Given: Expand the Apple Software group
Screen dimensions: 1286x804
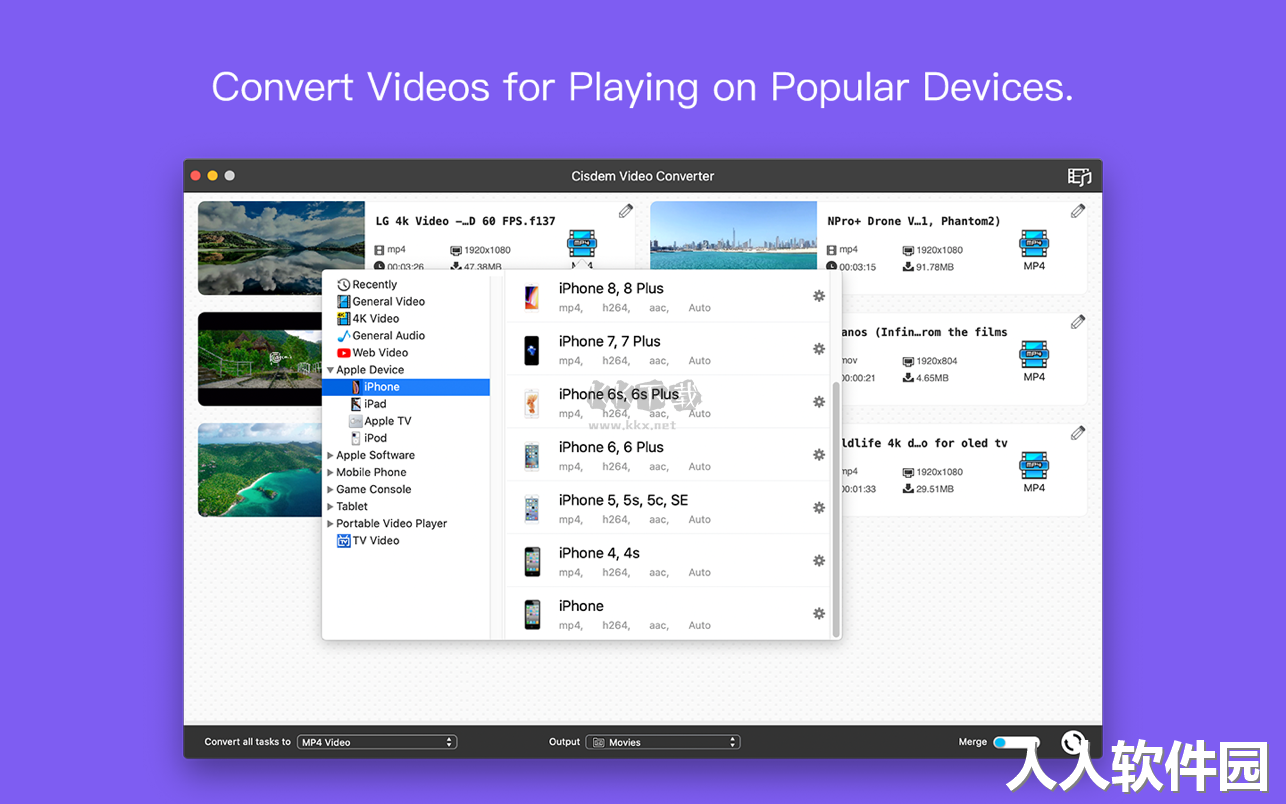Looking at the screenshot, I should click(330, 455).
